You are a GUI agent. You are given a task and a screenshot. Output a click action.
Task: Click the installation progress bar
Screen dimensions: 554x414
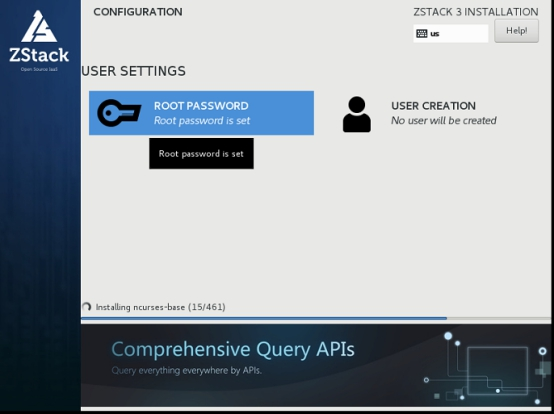pyautogui.click(x=316, y=318)
